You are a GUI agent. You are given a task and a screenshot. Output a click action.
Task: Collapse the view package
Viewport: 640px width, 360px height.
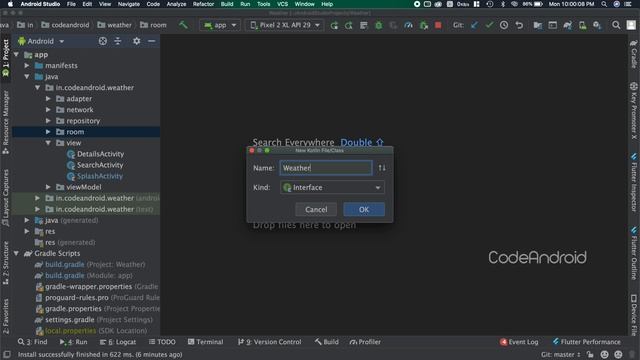tap(48, 143)
